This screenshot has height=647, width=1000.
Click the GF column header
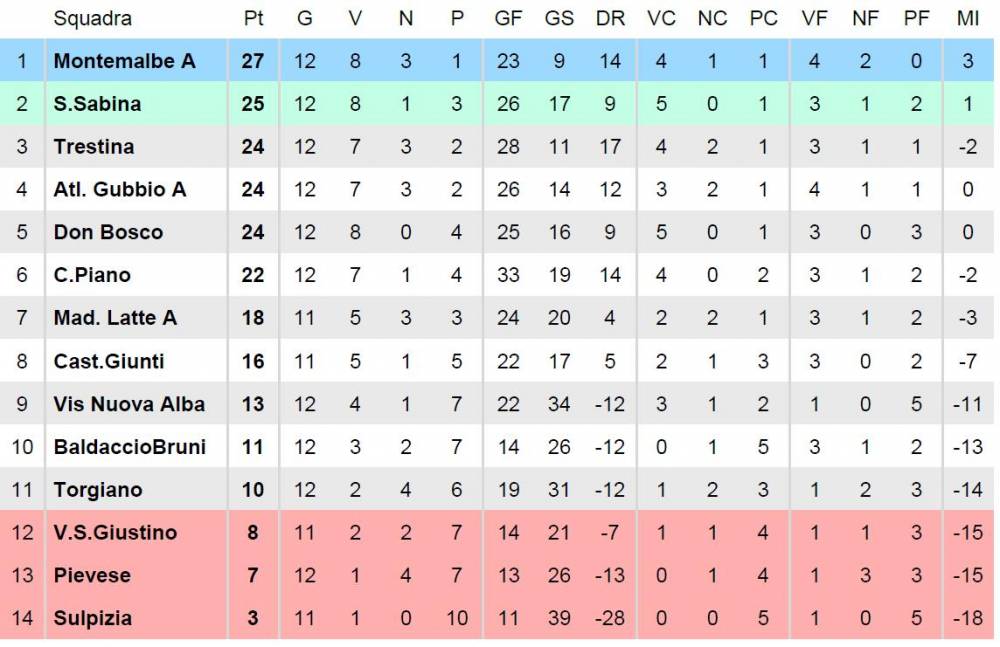(508, 19)
